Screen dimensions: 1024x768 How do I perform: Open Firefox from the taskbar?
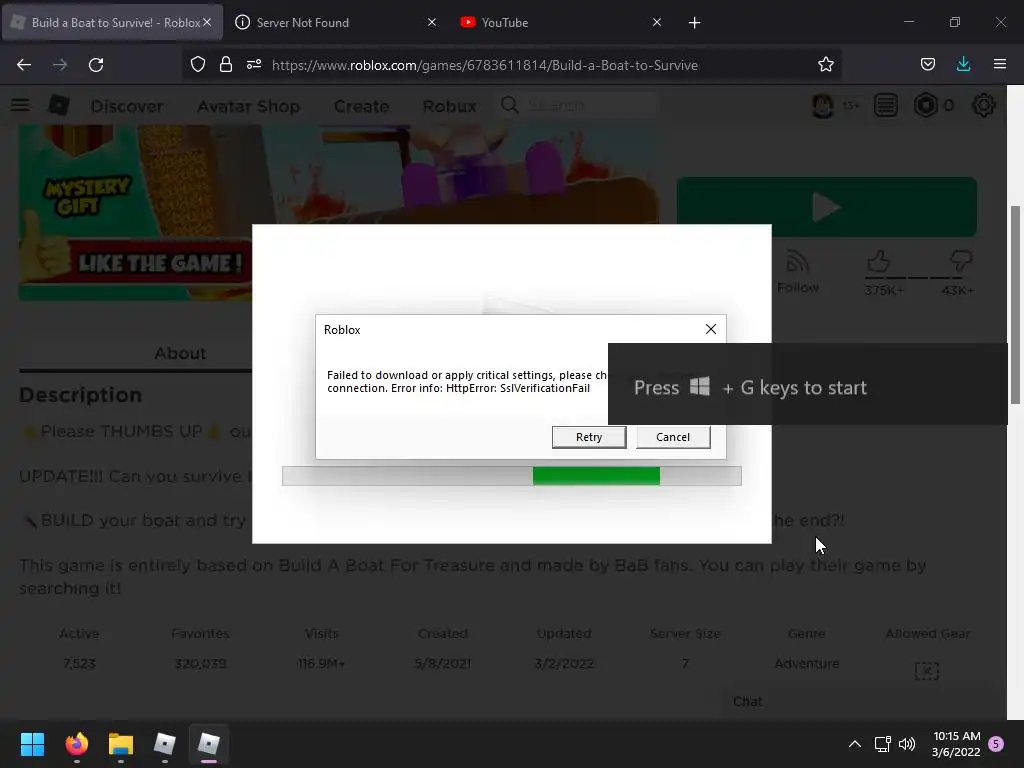[x=76, y=744]
